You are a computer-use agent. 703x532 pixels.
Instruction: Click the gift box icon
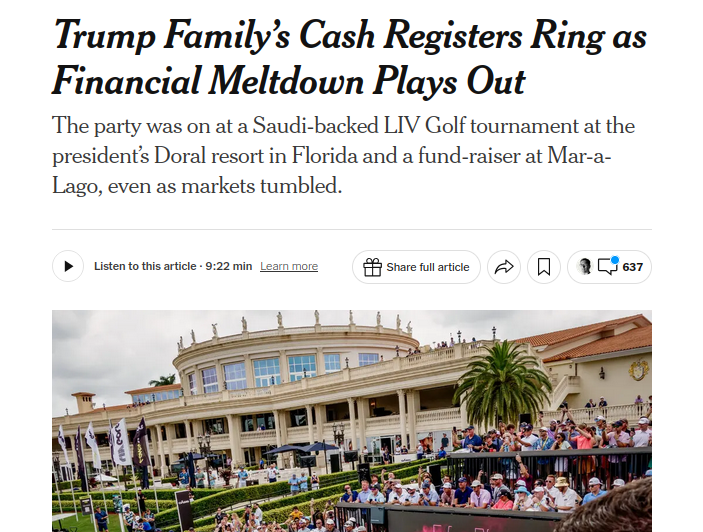click(372, 267)
